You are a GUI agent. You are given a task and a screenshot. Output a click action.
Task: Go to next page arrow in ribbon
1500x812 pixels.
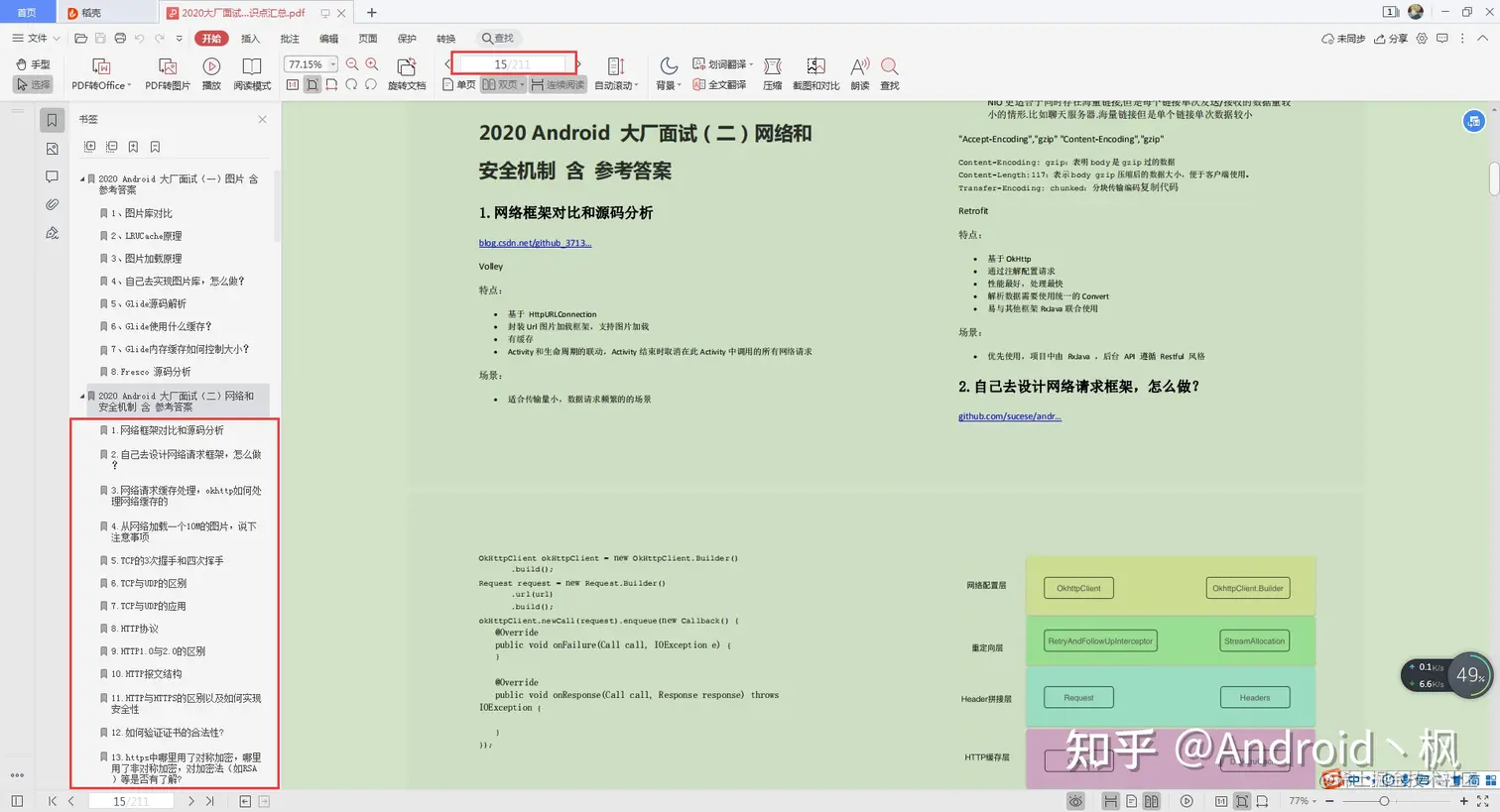click(578, 64)
